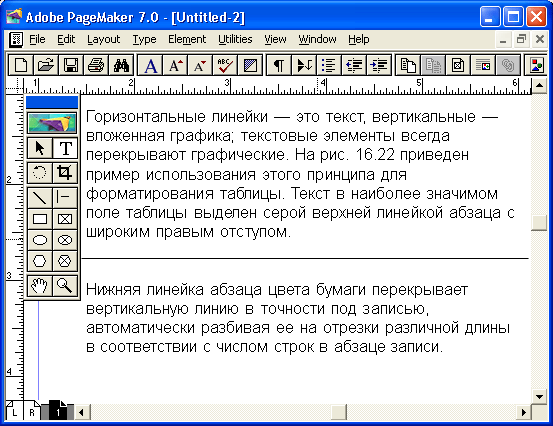Print using the printer toolbar icon

click(x=96, y=65)
